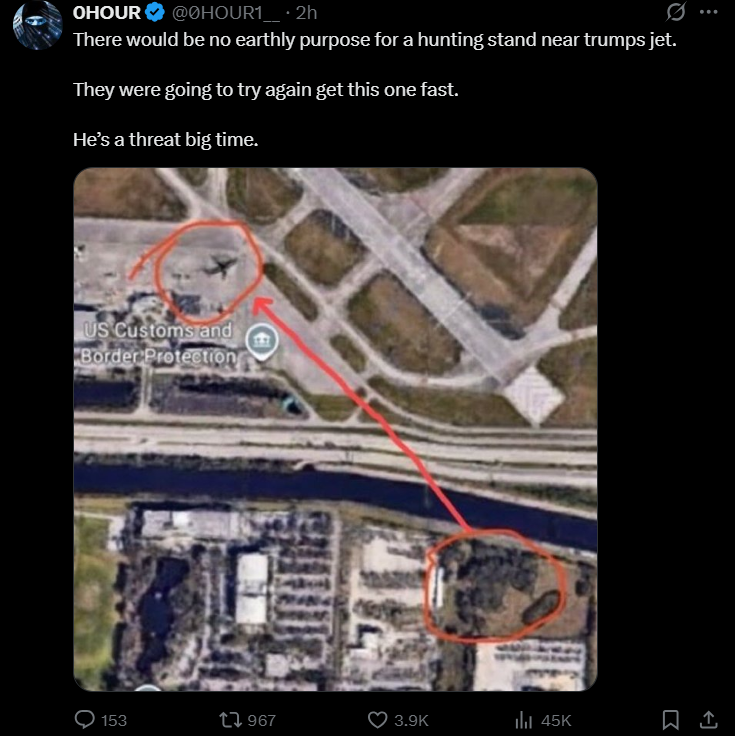Click the reply count 153
This screenshot has width=735, height=736.
pyautogui.click(x=114, y=720)
